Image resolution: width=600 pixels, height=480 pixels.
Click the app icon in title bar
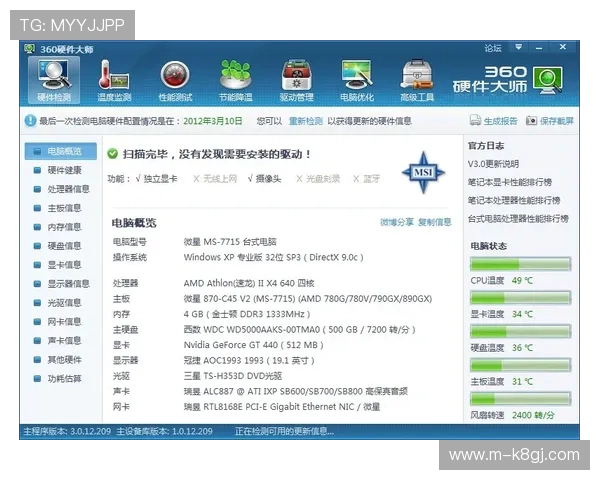(29, 49)
